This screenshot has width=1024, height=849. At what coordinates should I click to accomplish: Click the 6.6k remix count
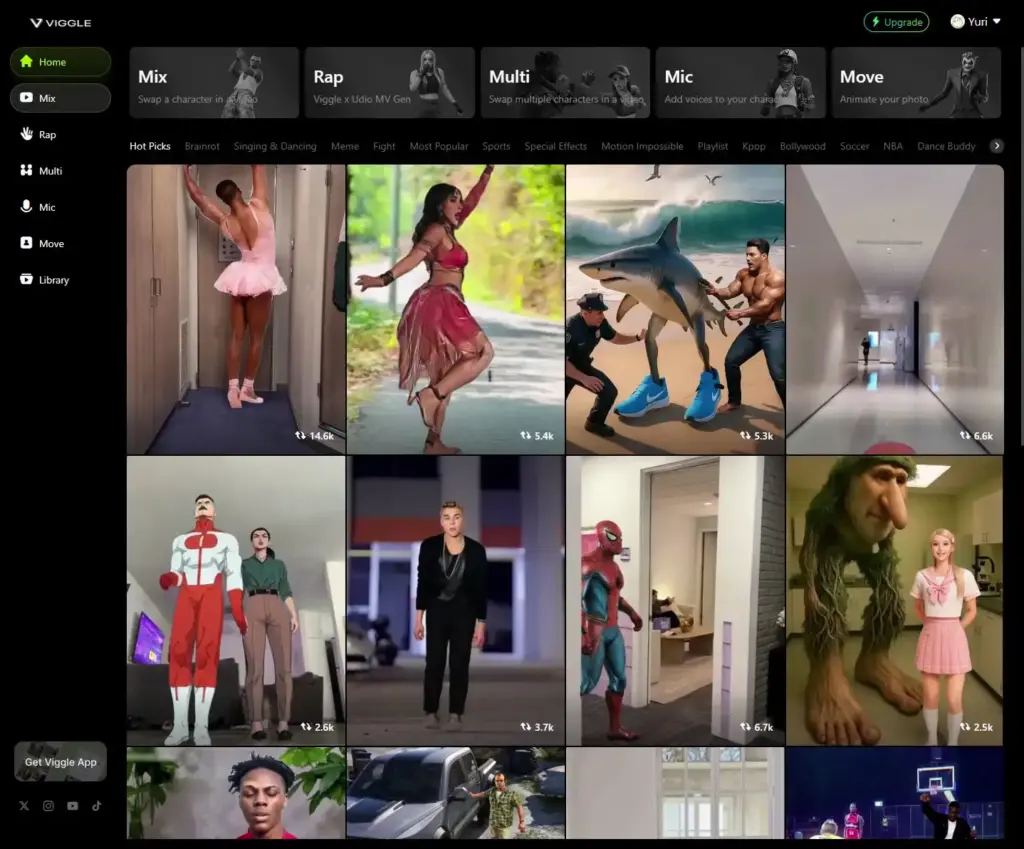(x=976, y=436)
